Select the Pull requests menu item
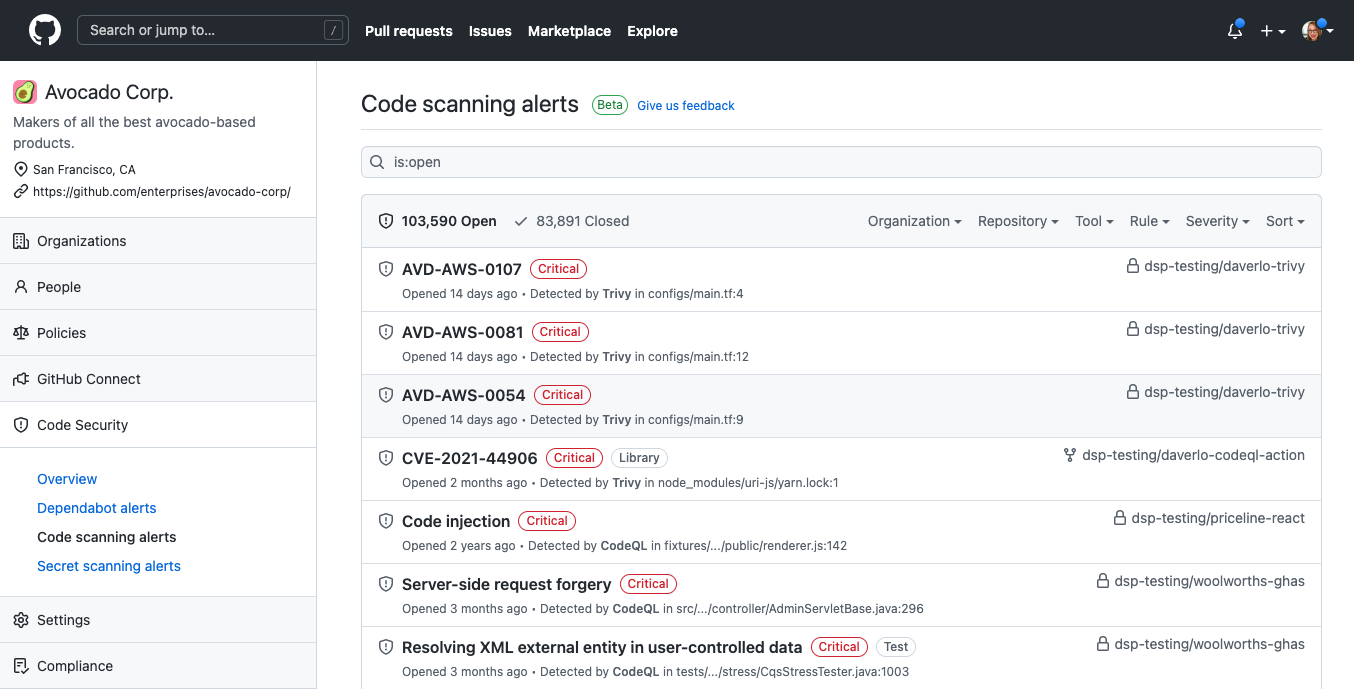Viewport: 1354px width, 689px height. coord(408,31)
